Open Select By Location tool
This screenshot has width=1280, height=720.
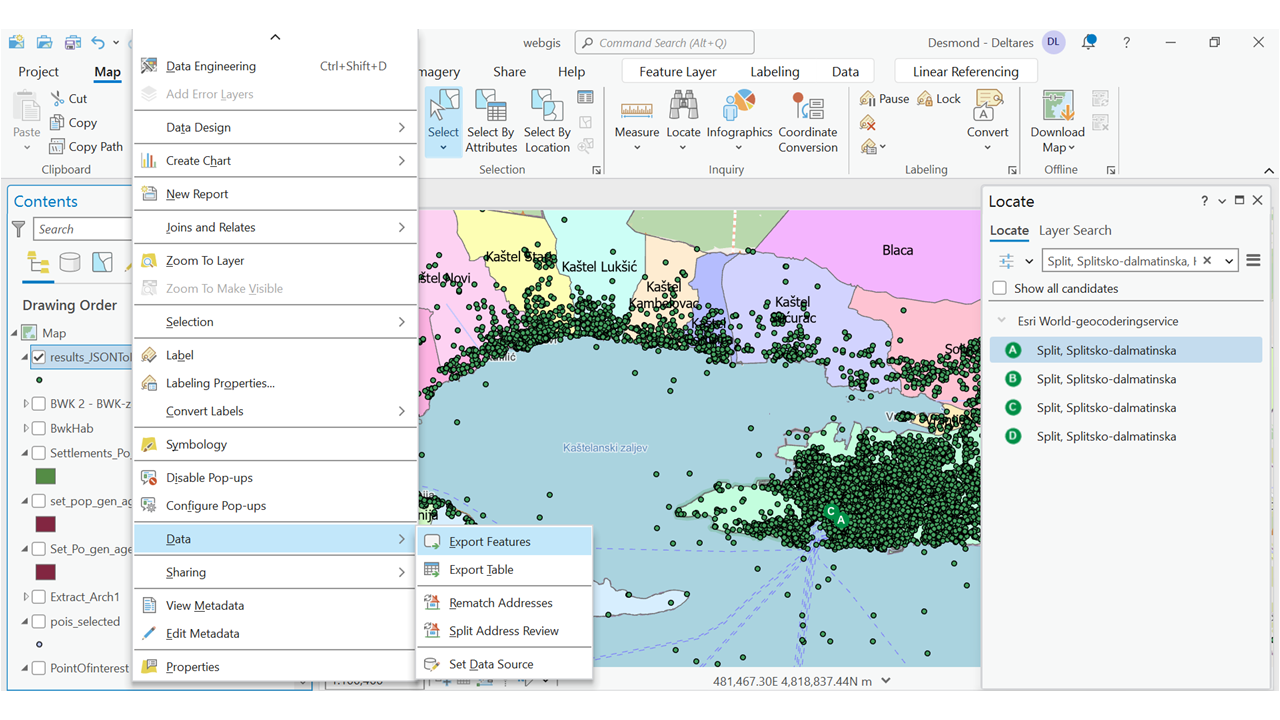(547, 122)
